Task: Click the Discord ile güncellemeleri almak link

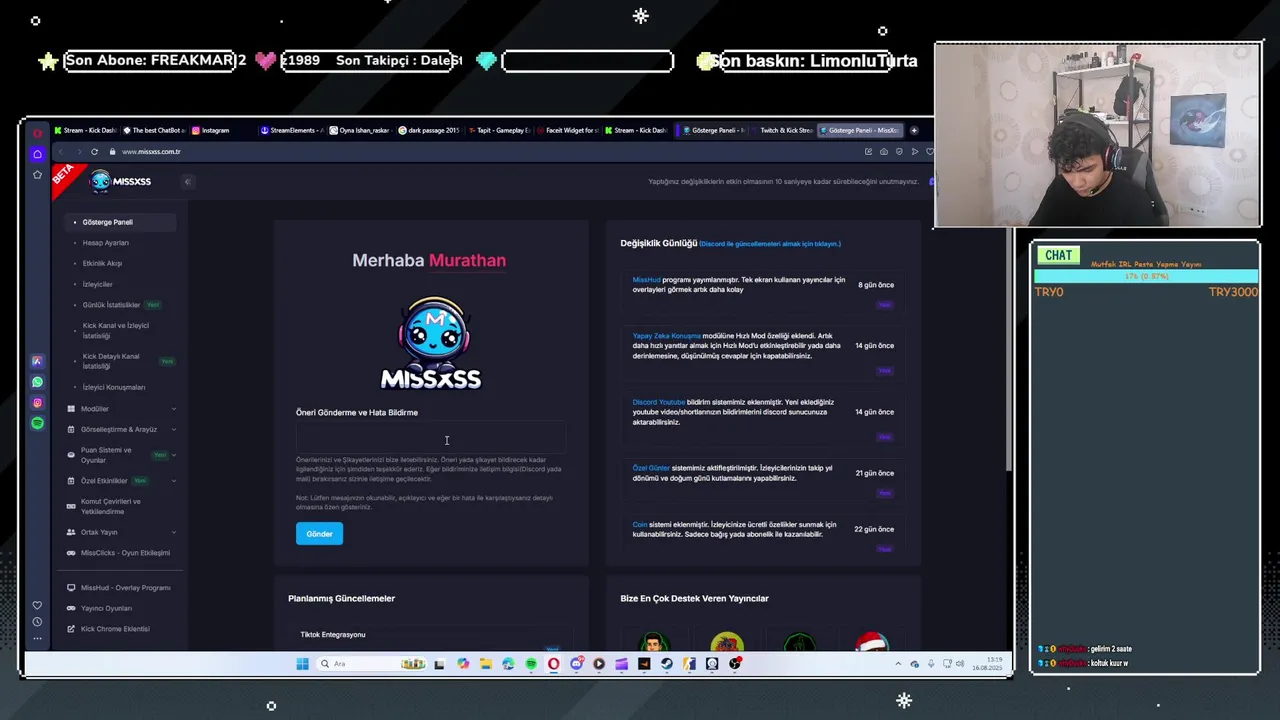Action: pyautogui.click(x=770, y=244)
